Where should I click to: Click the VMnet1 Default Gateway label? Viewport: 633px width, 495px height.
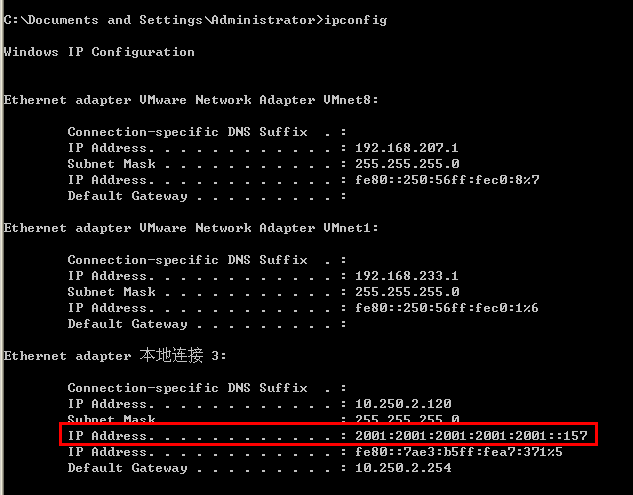(x=127, y=324)
